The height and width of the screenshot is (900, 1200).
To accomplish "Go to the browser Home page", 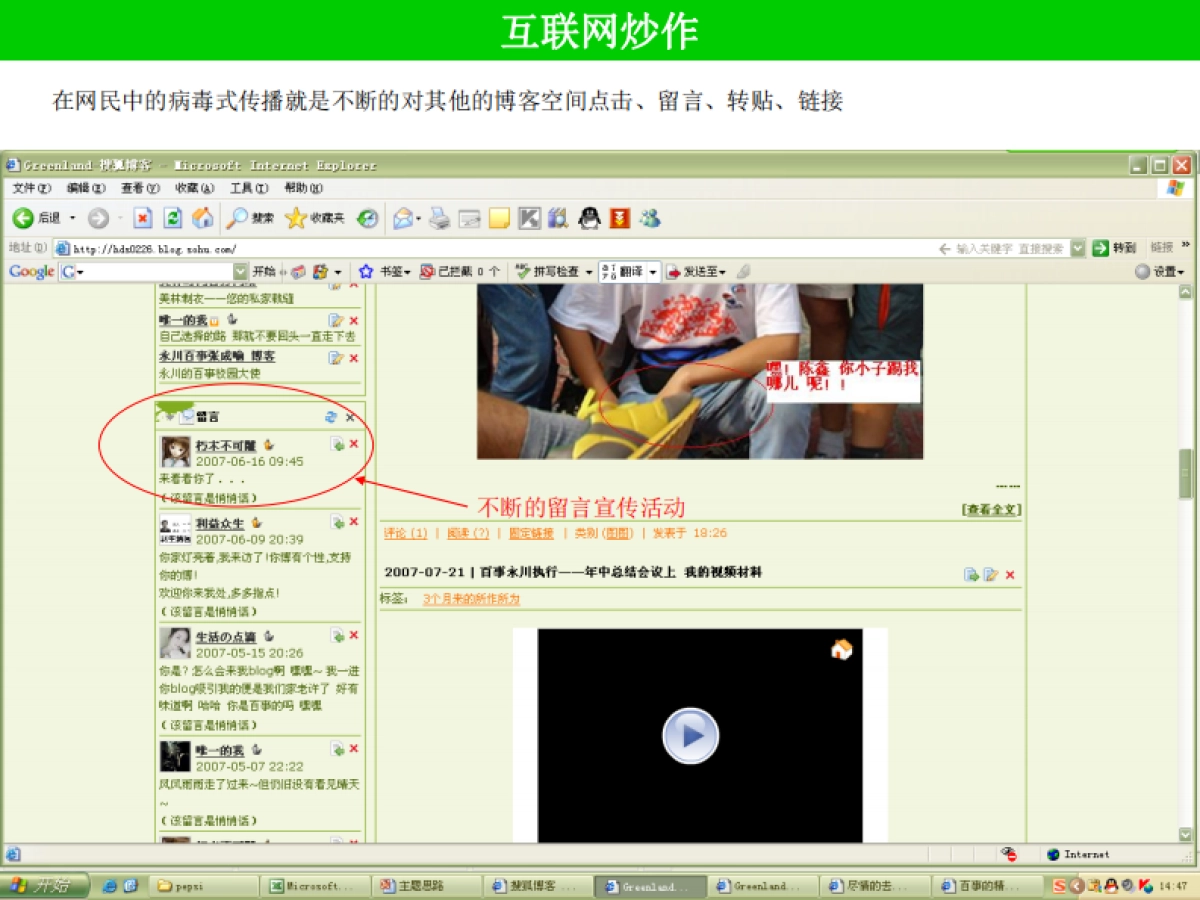I will pos(205,218).
